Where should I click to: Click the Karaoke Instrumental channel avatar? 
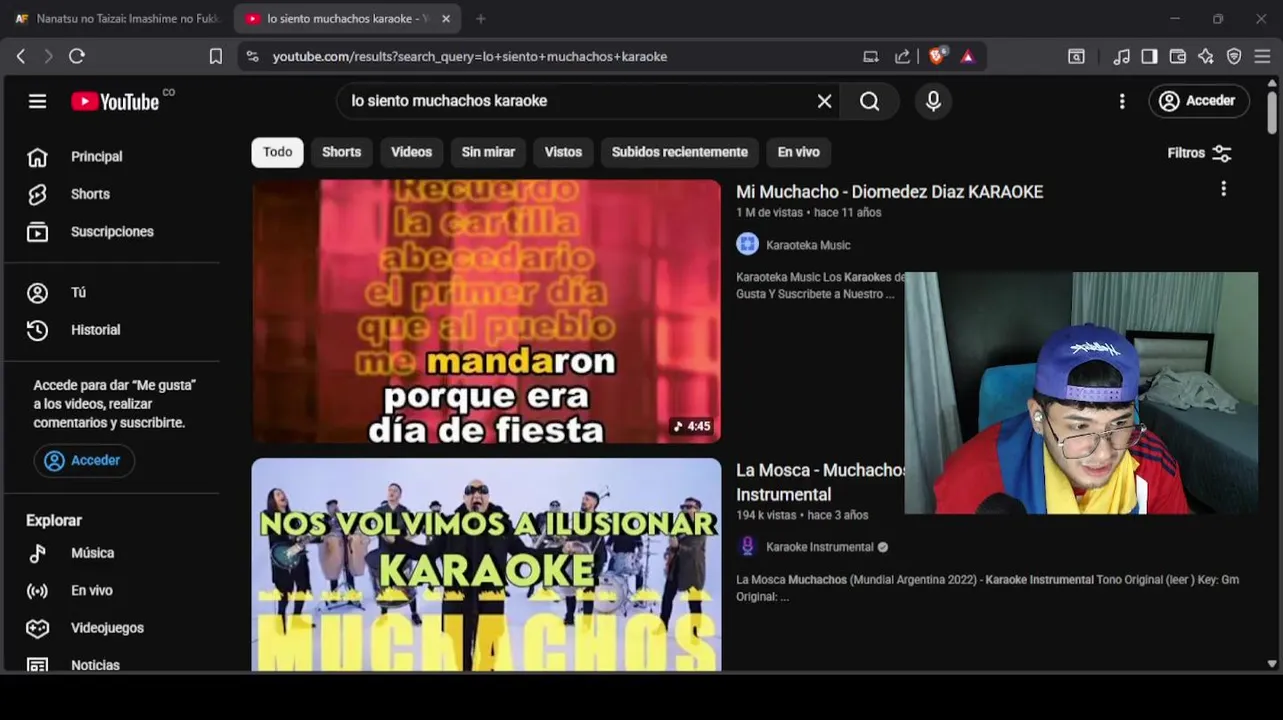747,546
